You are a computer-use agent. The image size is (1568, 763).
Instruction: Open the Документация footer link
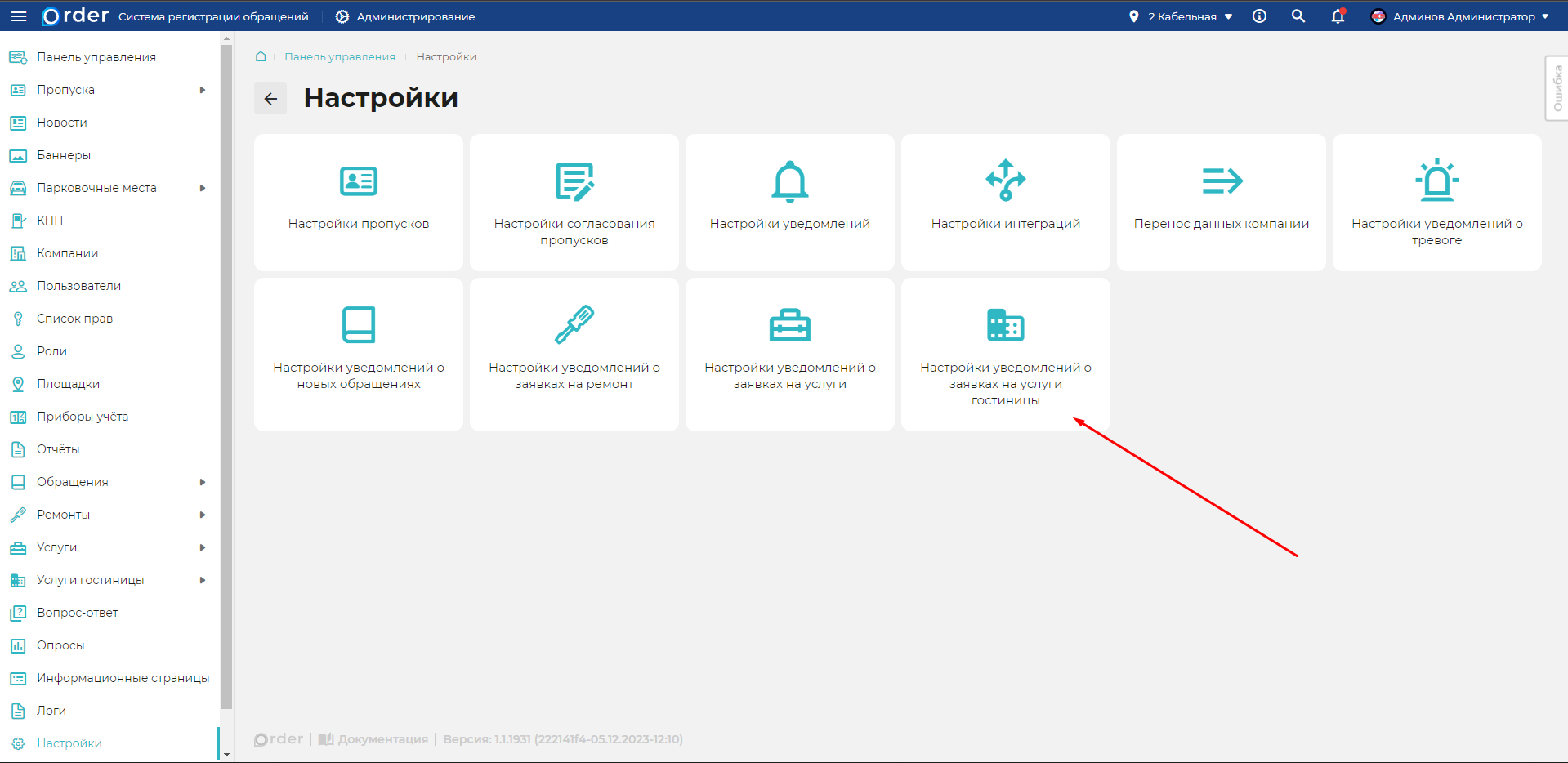[x=382, y=739]
